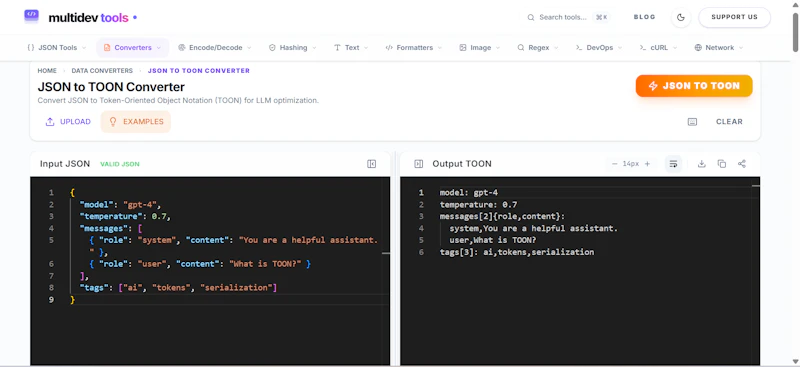
Task: Expand the Formatters menu
Action: click(414, 47)
